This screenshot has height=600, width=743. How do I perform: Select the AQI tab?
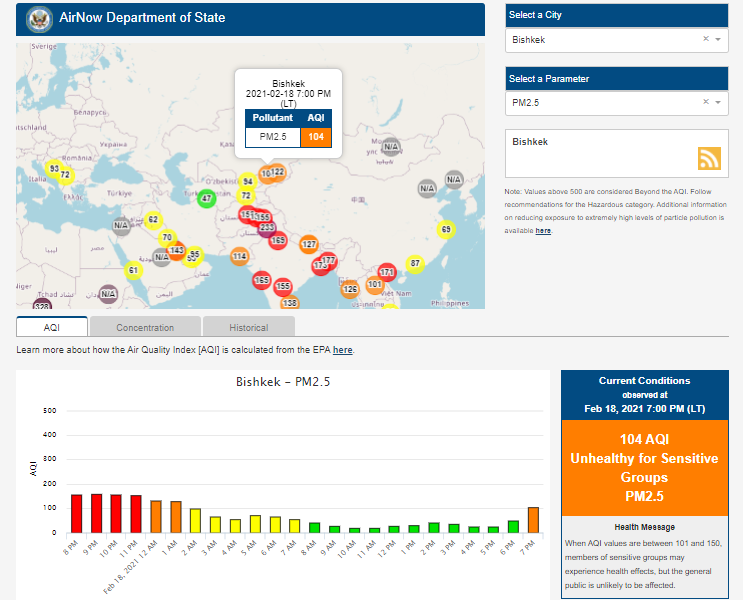pos(52,327)
